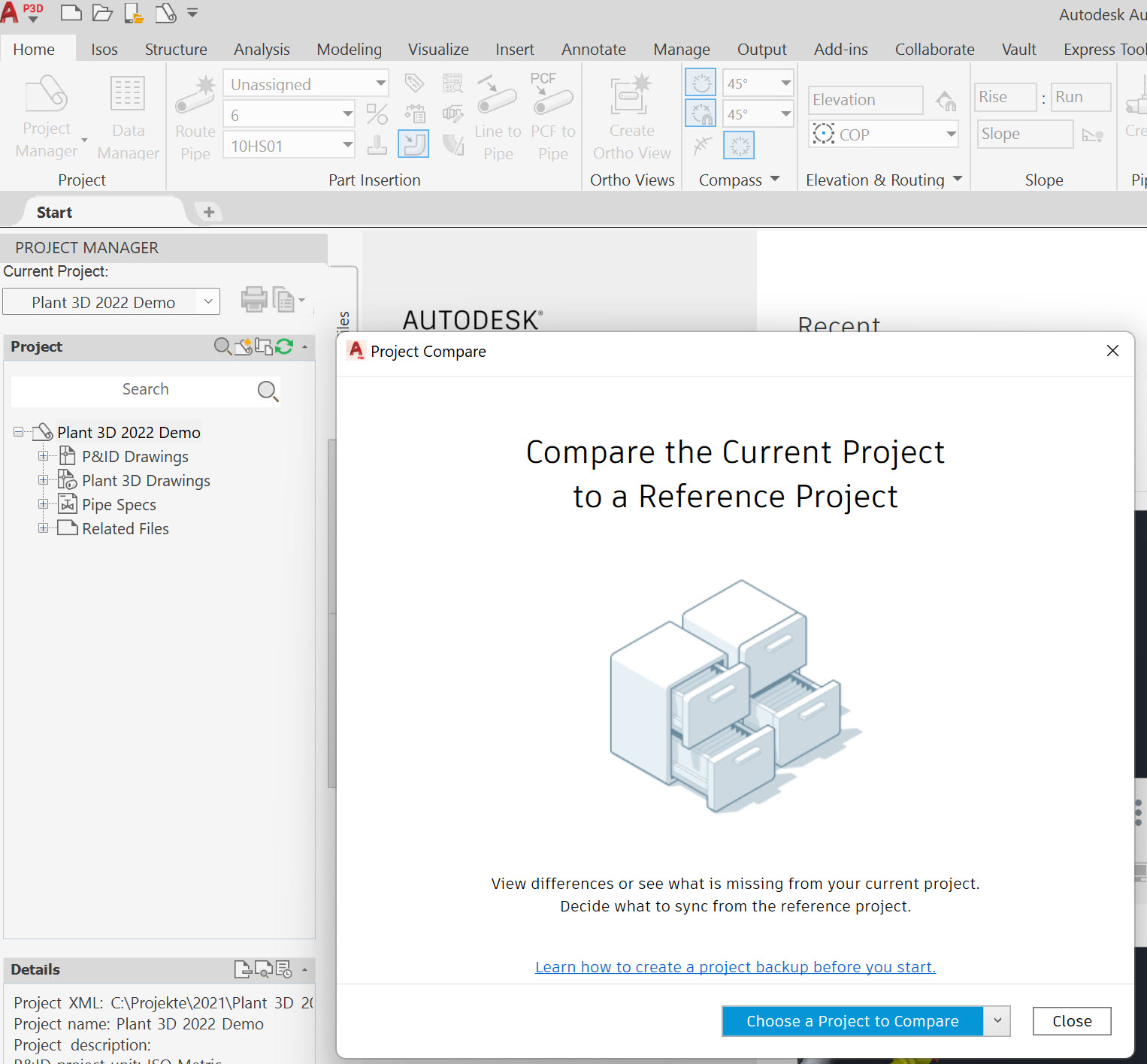Open dropdown arrow beside Choose a Project to Compare
The width and height of the screenshot is (1147, 1064).
[x=997, y=1021]
